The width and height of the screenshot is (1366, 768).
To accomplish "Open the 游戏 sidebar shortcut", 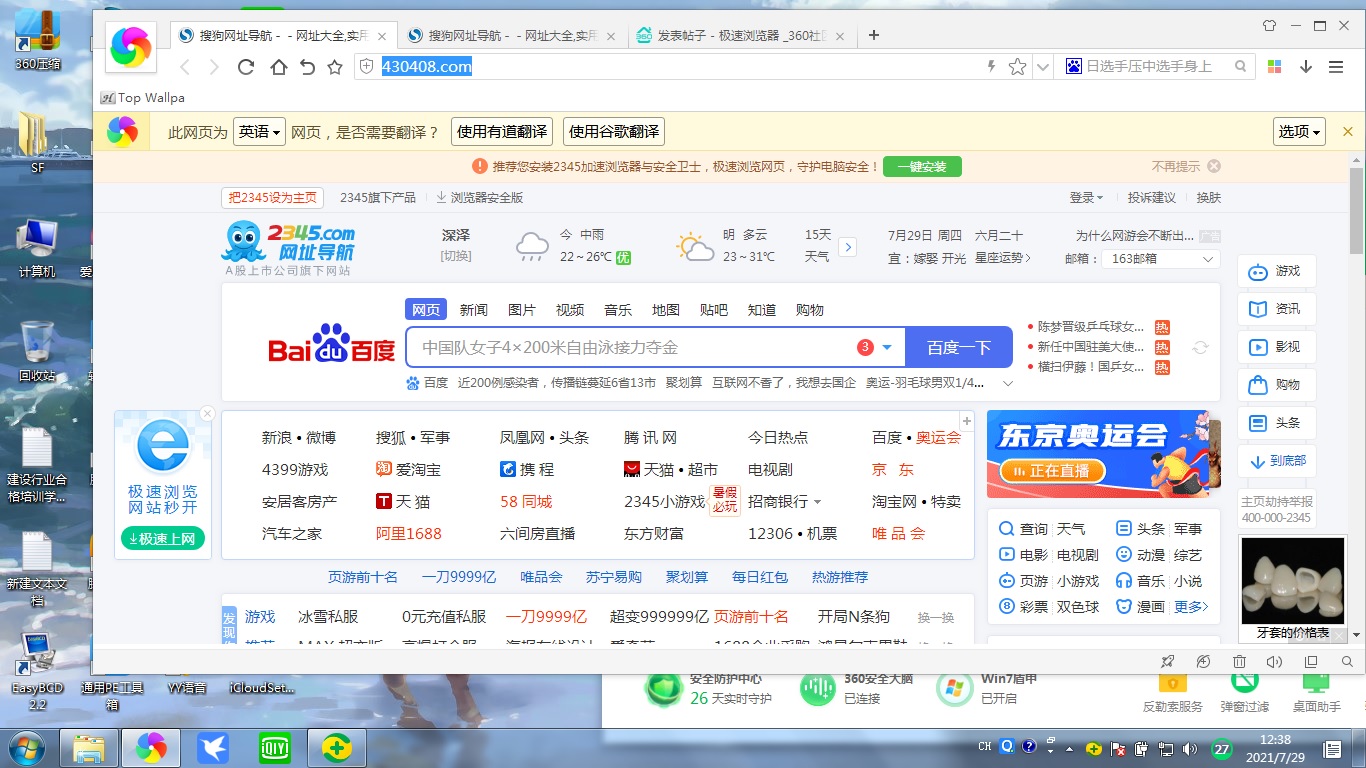I will 1277,271.
